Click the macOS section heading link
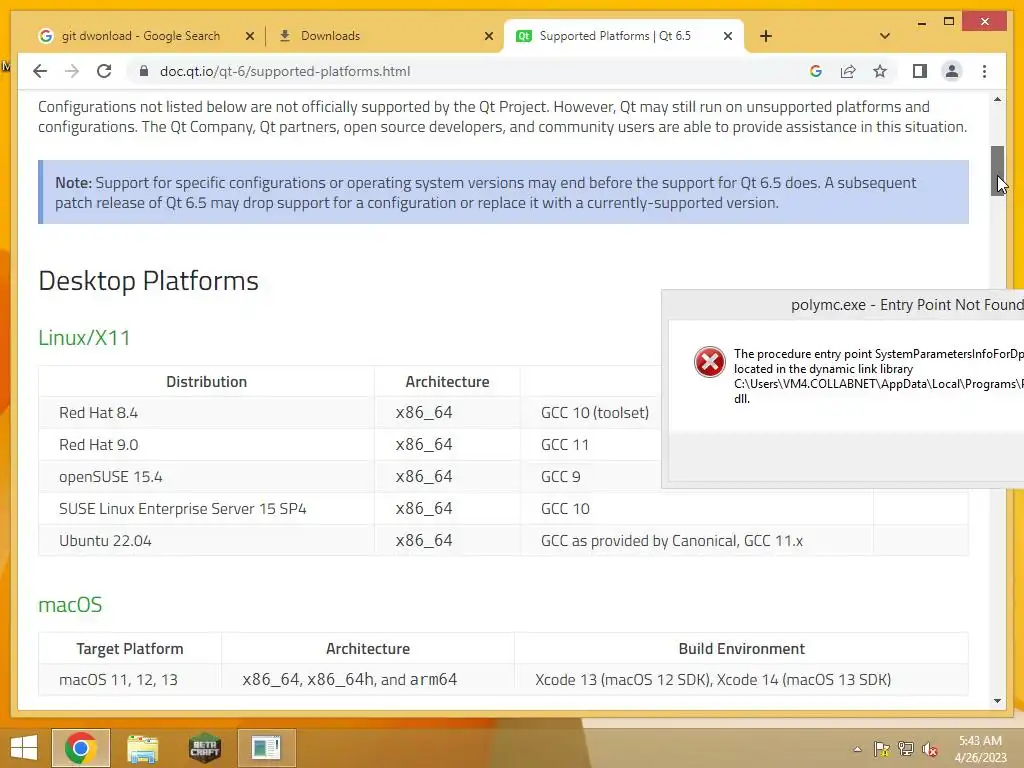This screenshot has height=768, width=1024. [x=70, y=605]
